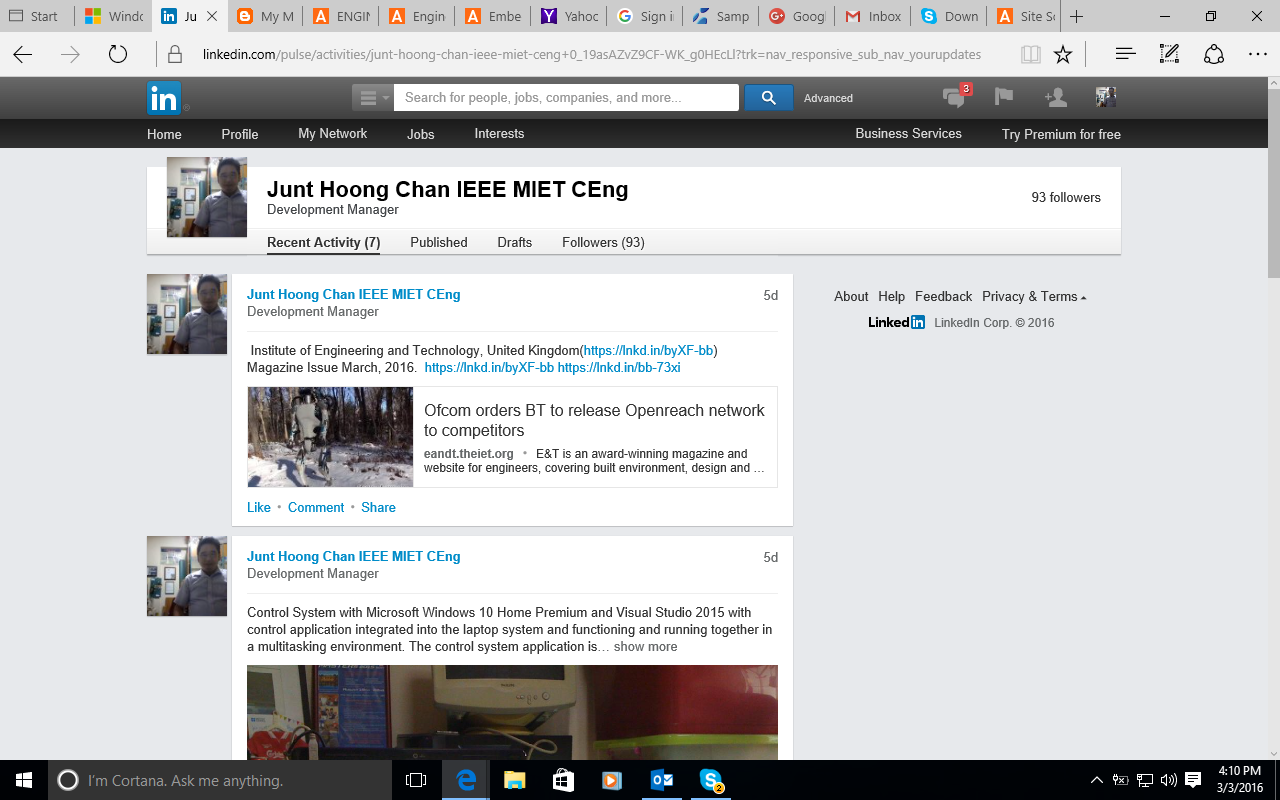The width and height of the screenshot is (1280, 800).
Task: Add page to favorites star icon
Action: (1063, 55)
